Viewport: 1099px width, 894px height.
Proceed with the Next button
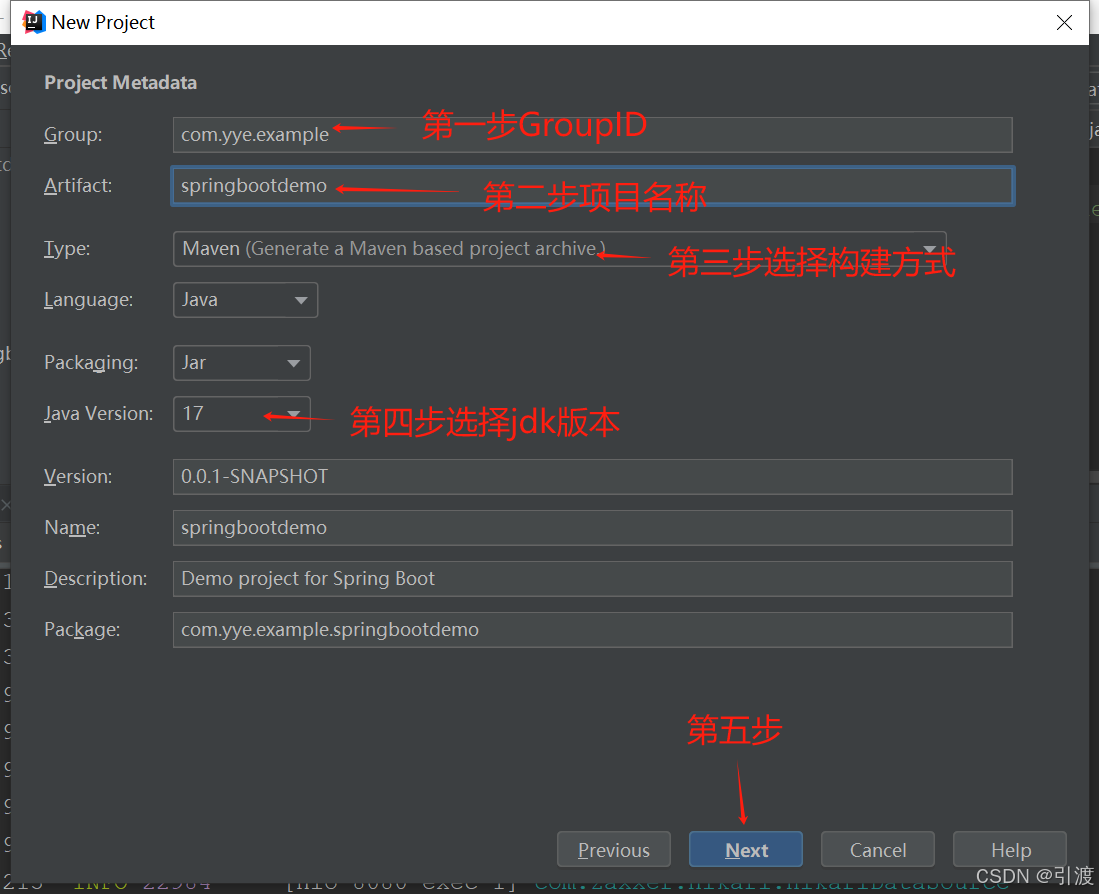[x=746, y=849]
